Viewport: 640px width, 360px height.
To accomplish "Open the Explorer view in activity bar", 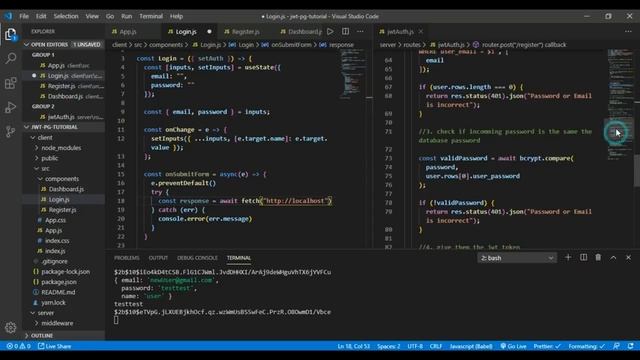I will coord(11,34).
